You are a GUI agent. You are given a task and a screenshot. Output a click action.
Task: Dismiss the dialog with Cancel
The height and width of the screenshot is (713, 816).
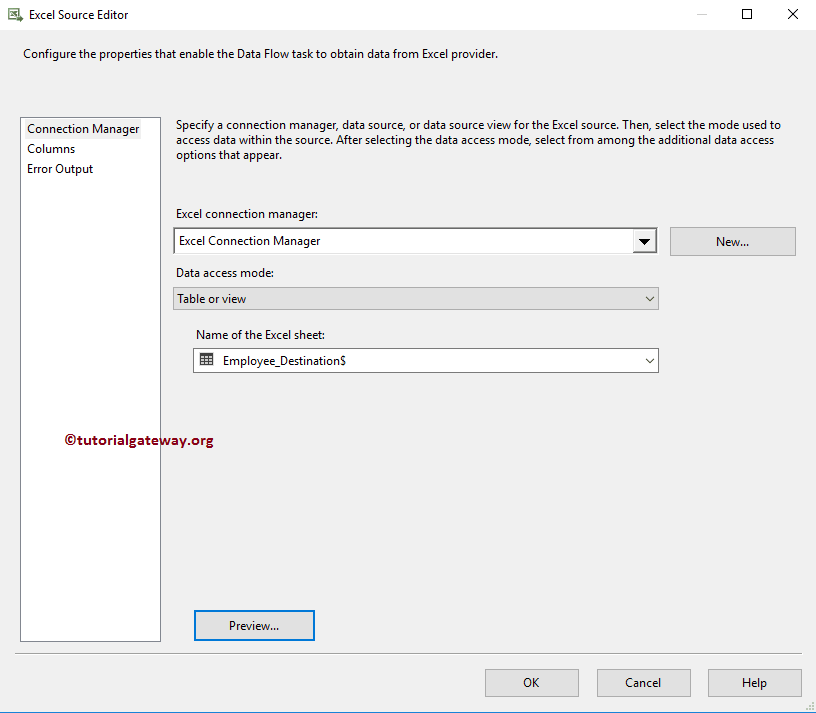pos(643,682)
